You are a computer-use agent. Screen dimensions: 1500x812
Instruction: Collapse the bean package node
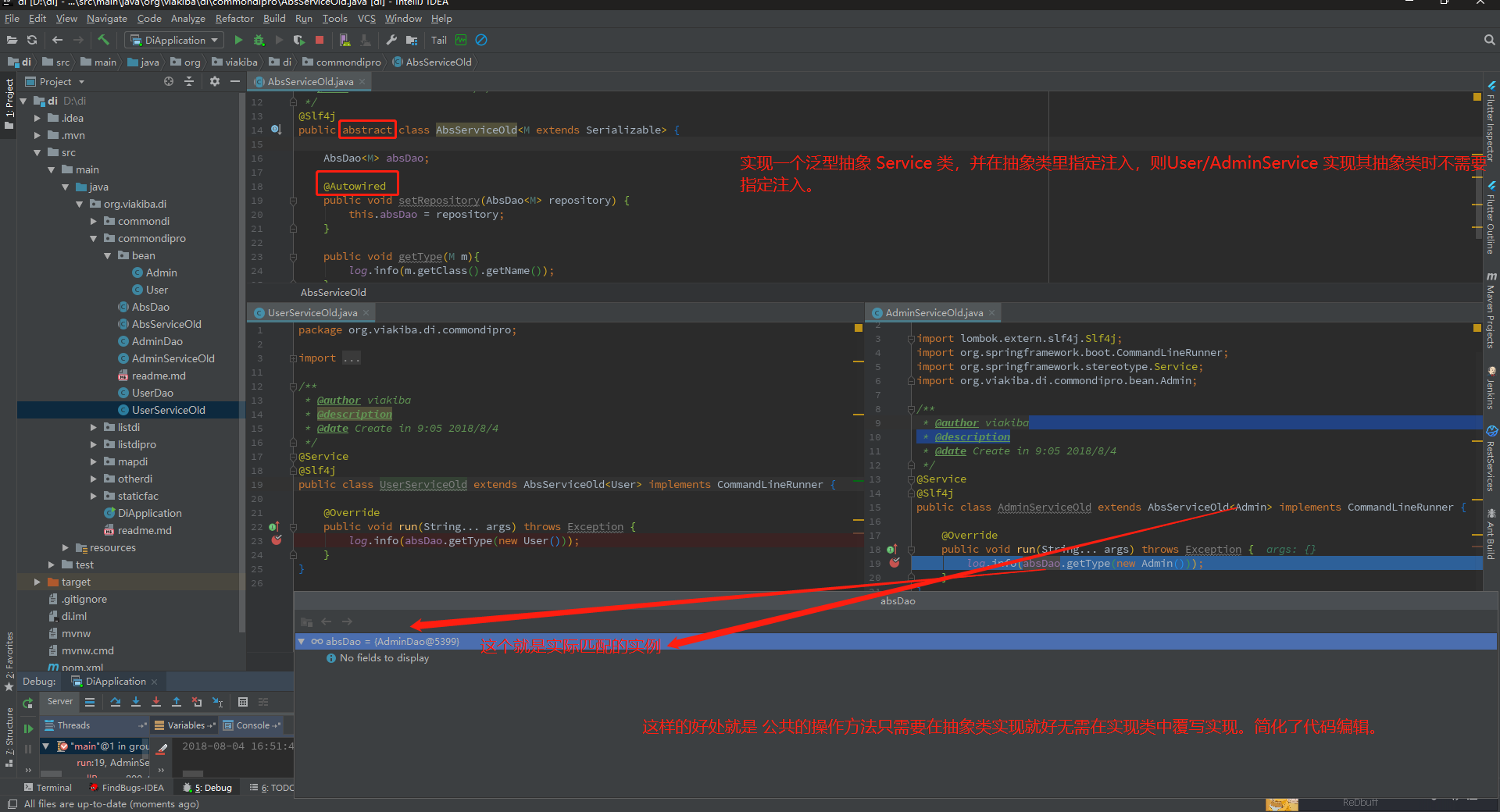[107, 255]
